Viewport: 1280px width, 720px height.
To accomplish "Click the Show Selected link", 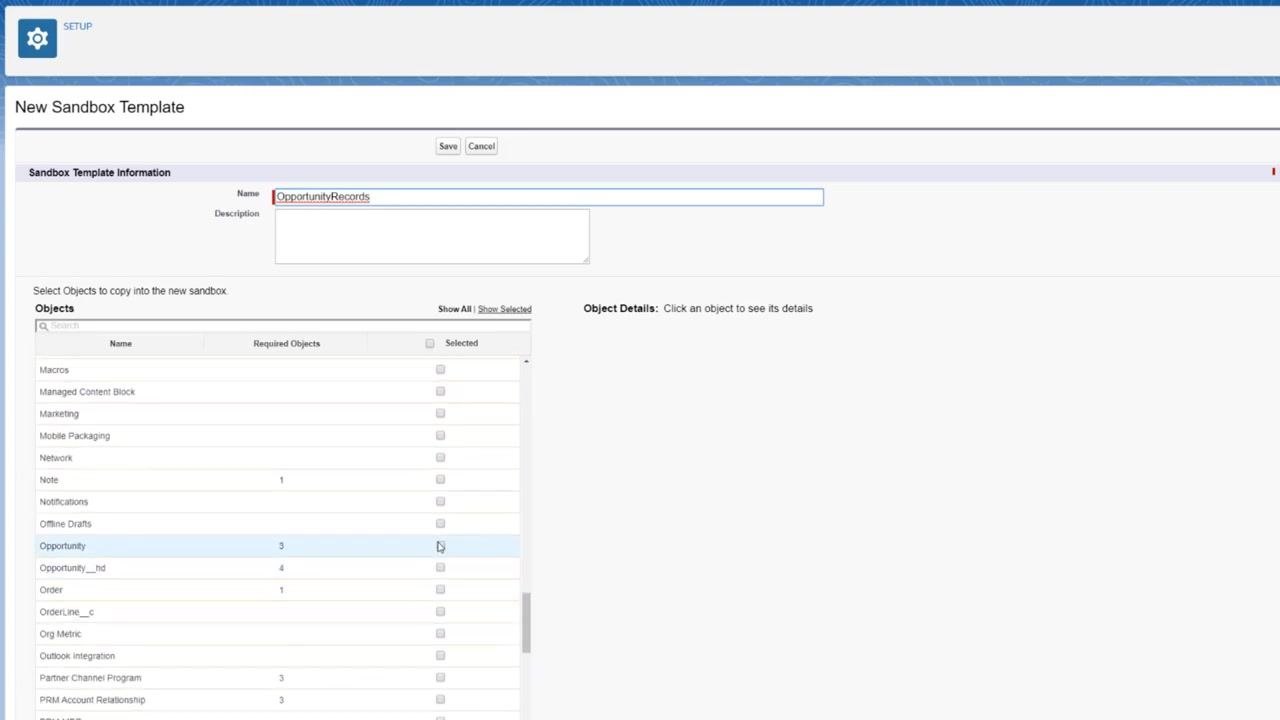I will click(x=504, y=309).
